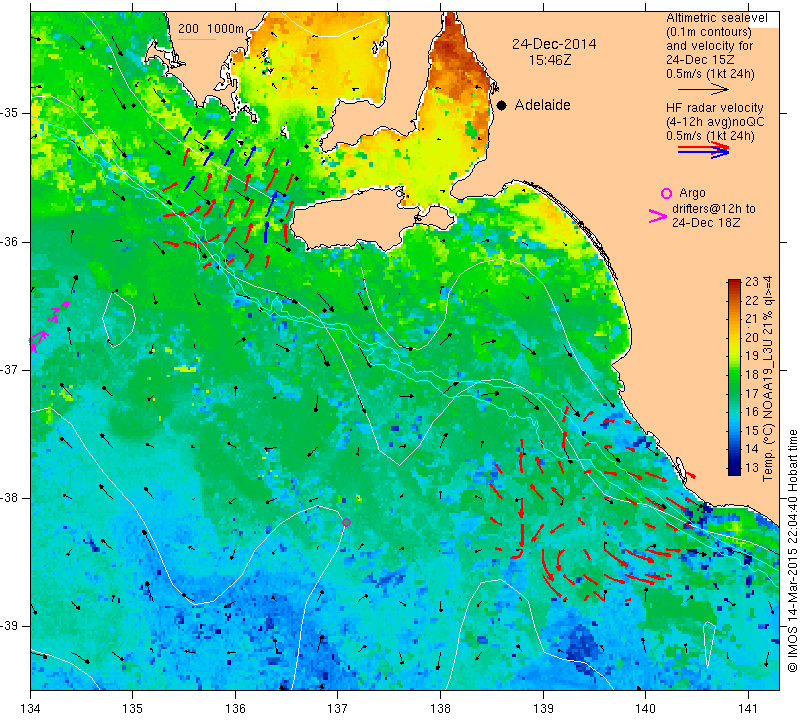
Task: Click the date text '24-Dec-2014'
Action: click(554, 44)
